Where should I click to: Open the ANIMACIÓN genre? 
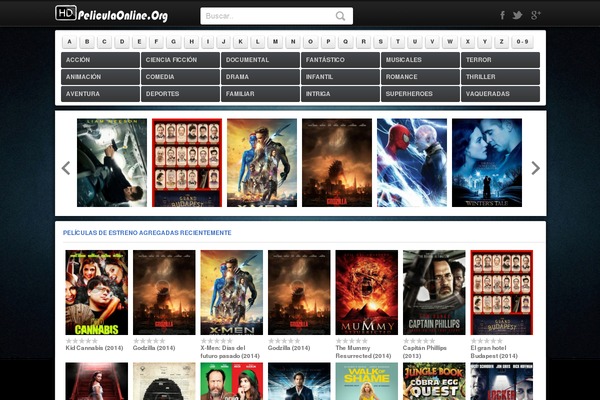coord(100,77)
